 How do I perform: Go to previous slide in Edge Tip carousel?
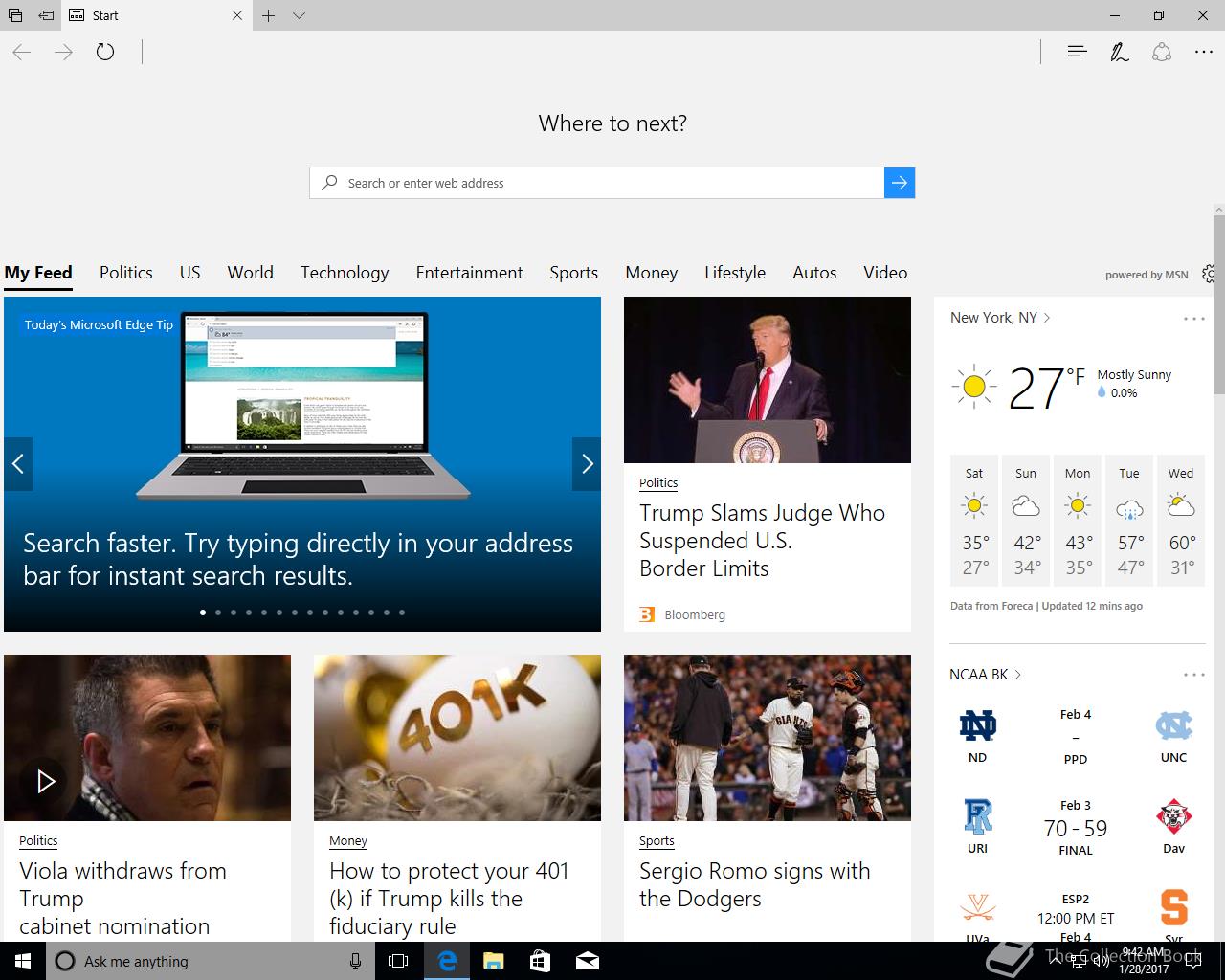[x=18, y=464]
